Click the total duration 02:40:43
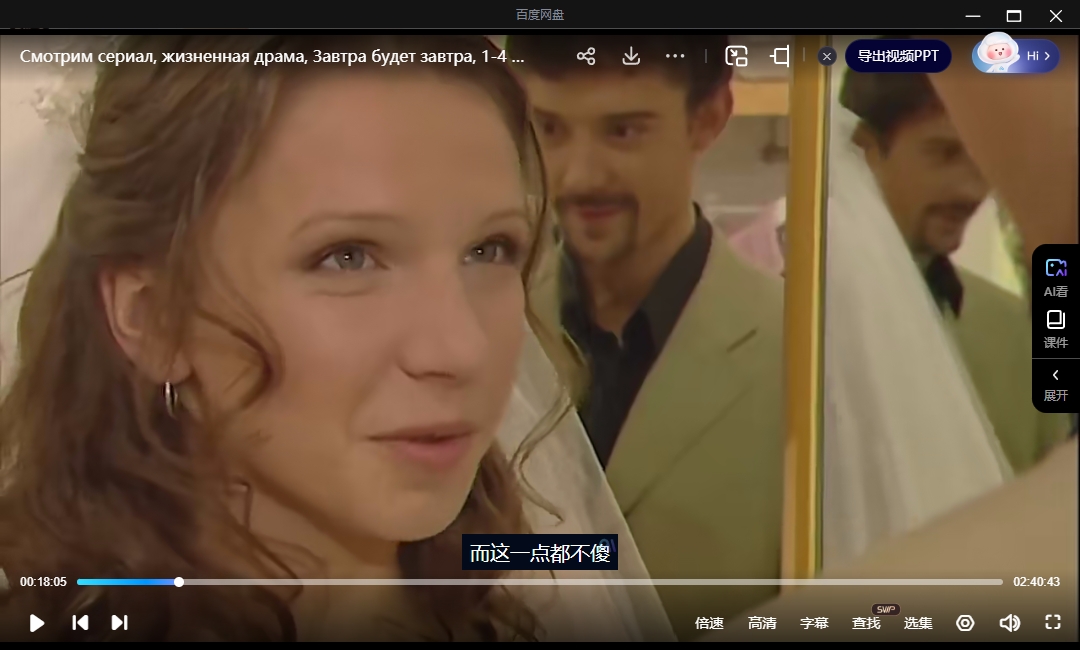The image size is (1080, 650). 1037,582
